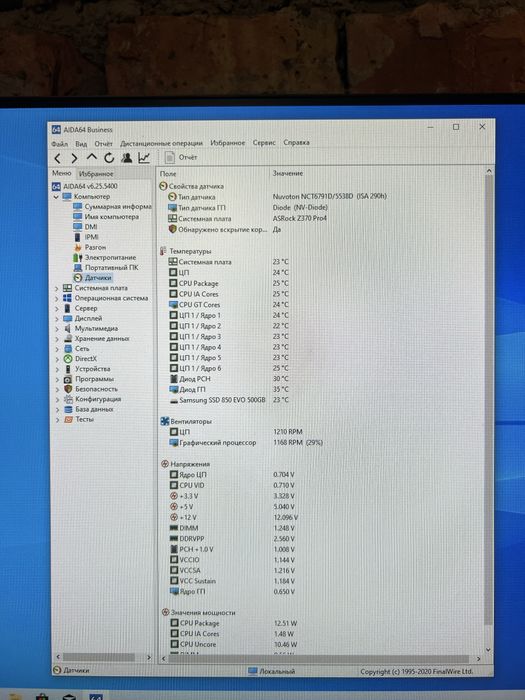The width and height of the screenshot is (525, 700).
Task: Click the DIMM memory voltage icon
Action: 174,528
